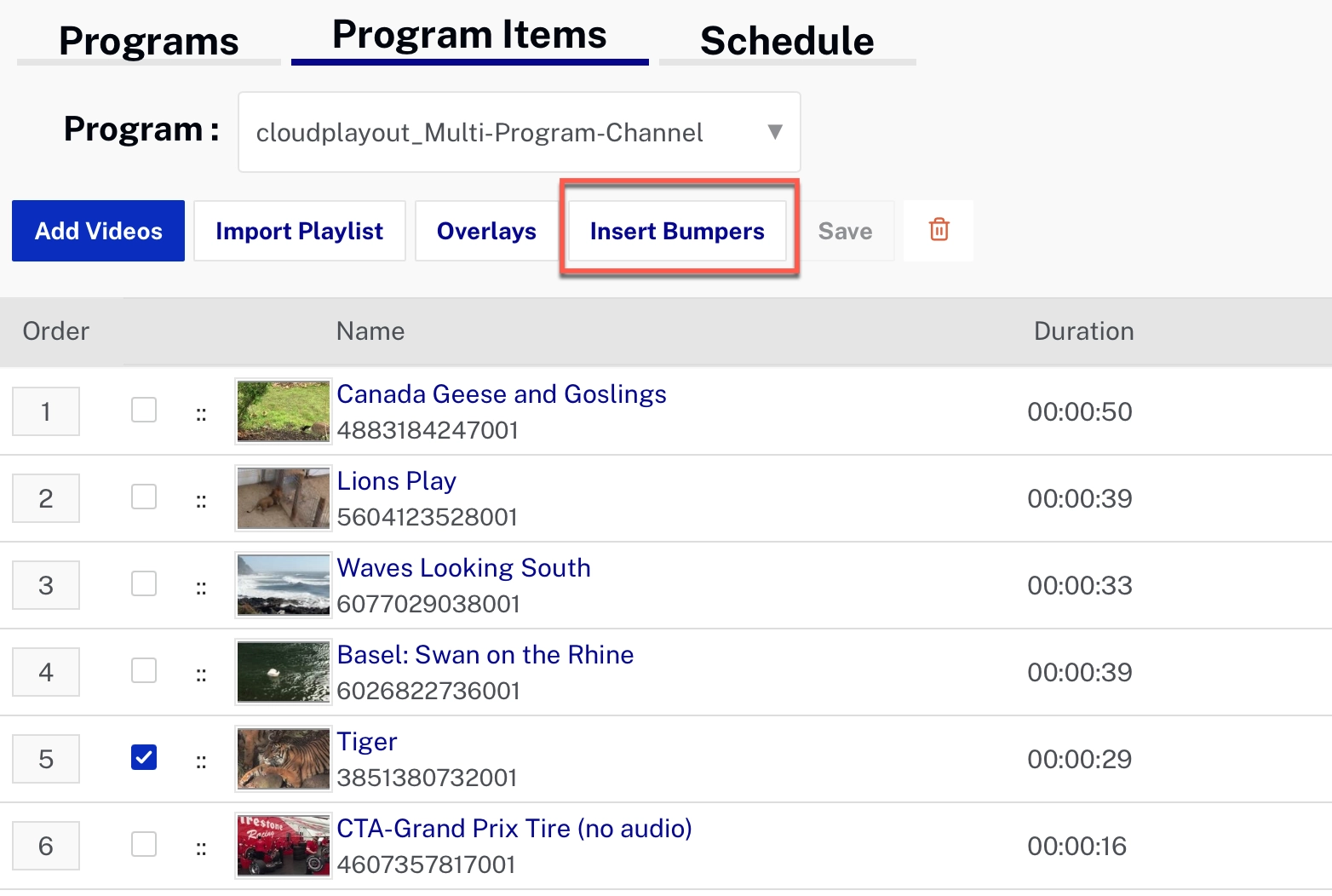This screenshot has width=1332, height=896.
Task: Click Insert Bumpers
Action: coord(677,230)
